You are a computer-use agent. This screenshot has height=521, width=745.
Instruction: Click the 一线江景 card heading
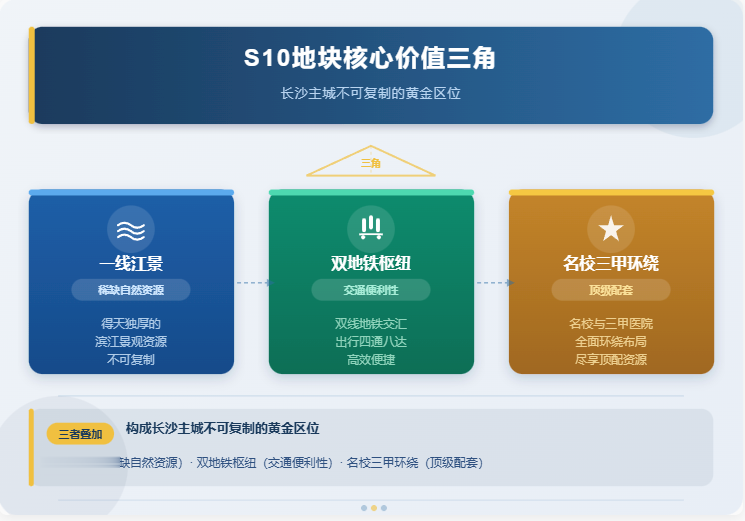[x=131, y=263]
